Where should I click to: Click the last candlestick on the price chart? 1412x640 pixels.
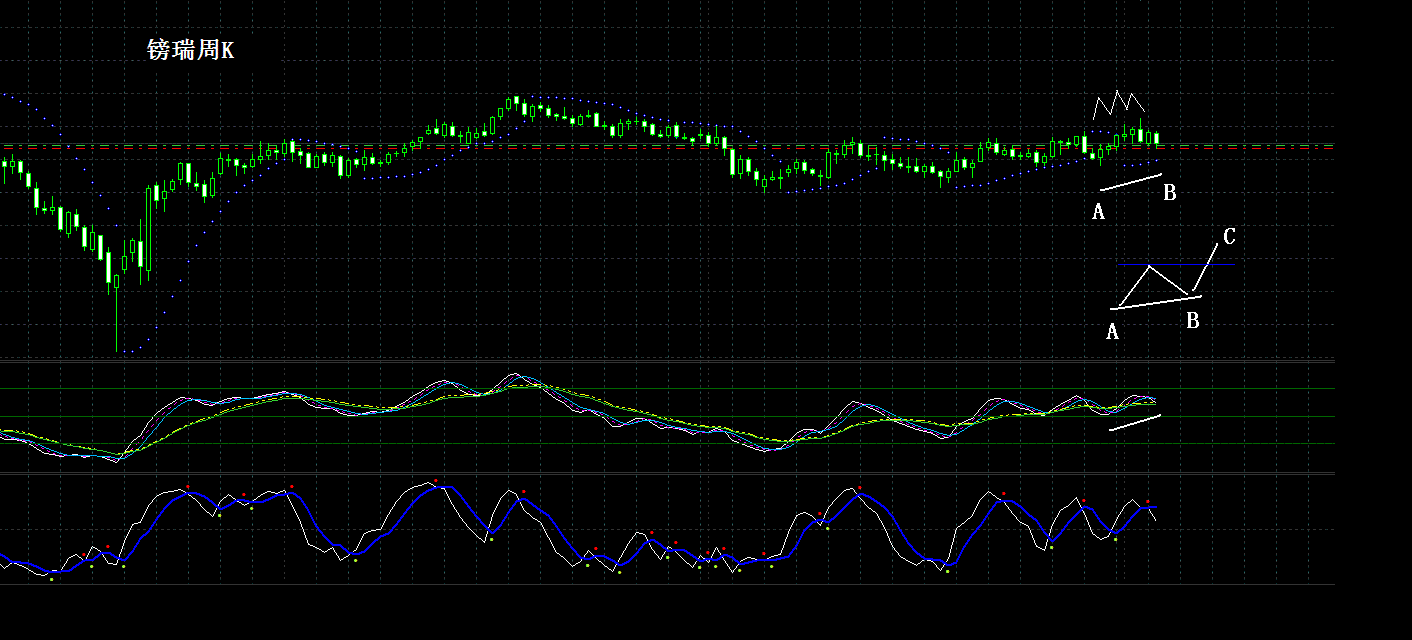1157,138
